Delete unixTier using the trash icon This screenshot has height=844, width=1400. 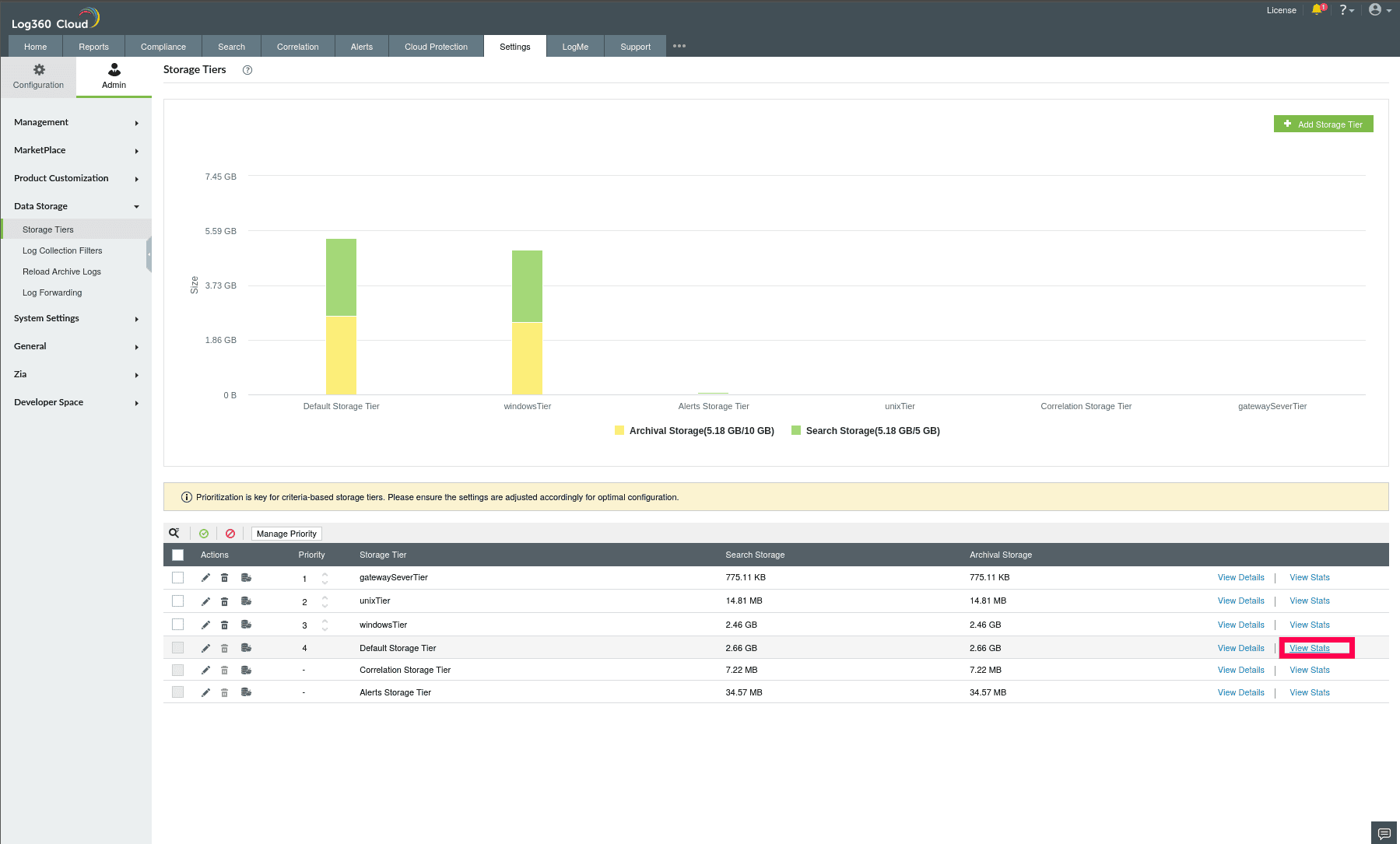(x=224, y=601)
